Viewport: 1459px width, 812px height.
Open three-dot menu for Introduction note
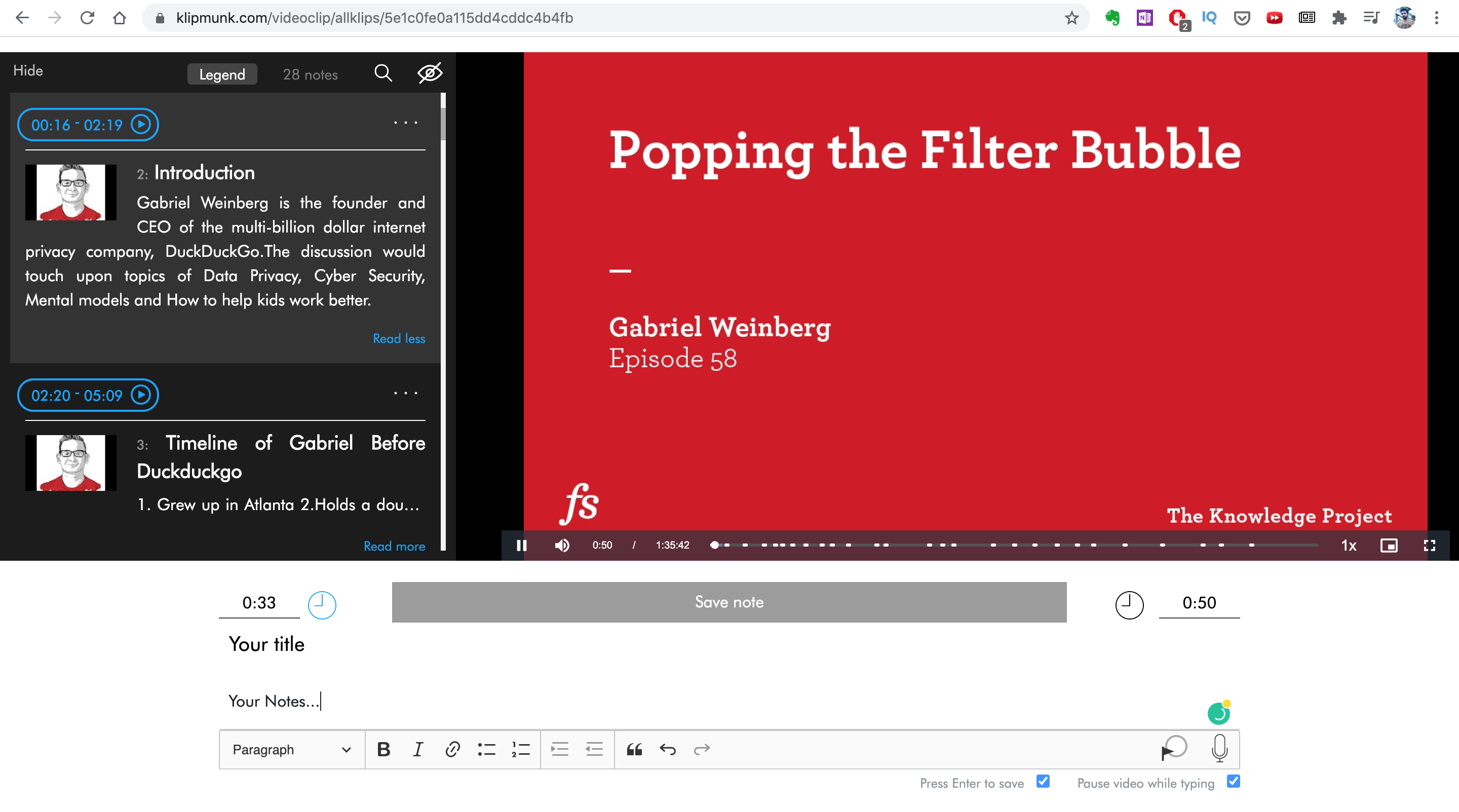[405, 122]
